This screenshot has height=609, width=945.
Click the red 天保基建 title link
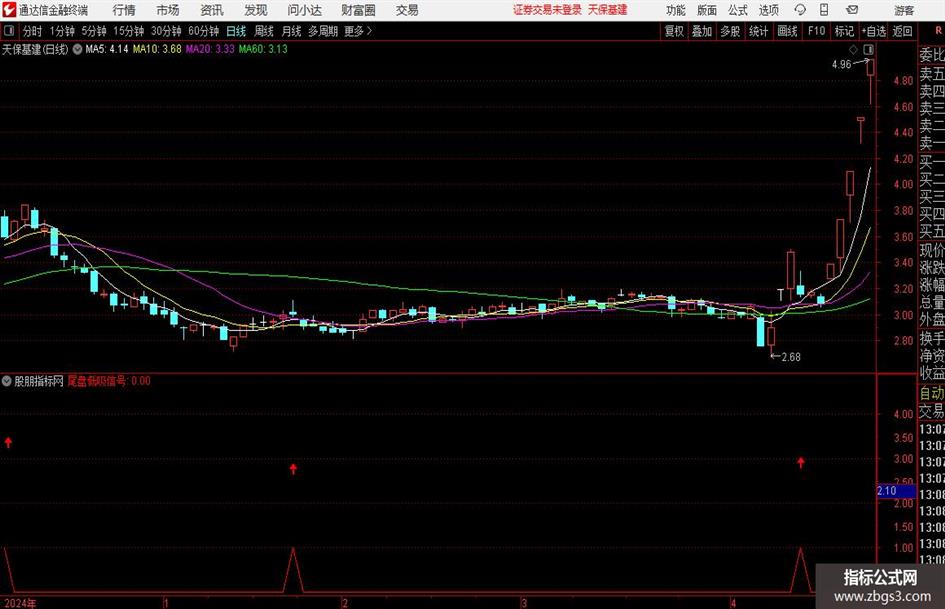(608, 10)
